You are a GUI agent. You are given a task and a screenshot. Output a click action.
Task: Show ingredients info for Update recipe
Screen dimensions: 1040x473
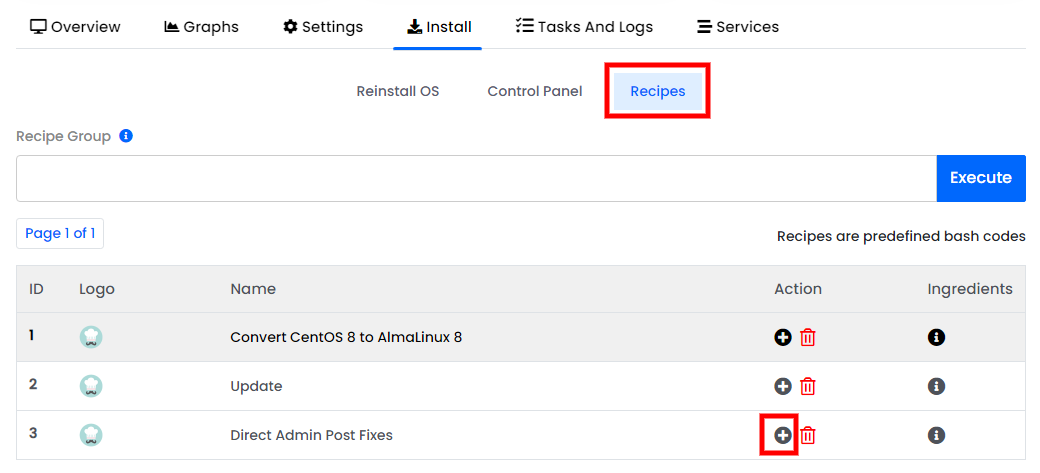[936, 386]
